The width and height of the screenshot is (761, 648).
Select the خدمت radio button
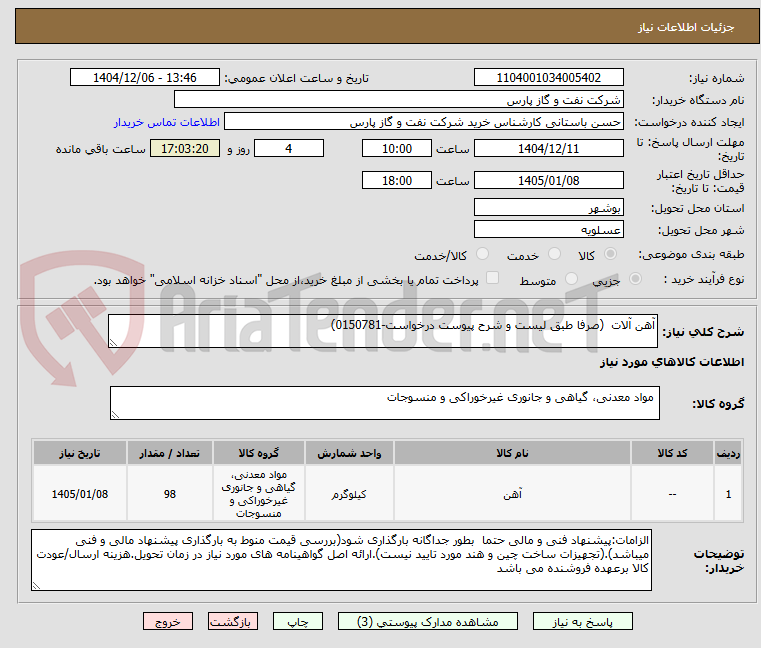point(554,254)
